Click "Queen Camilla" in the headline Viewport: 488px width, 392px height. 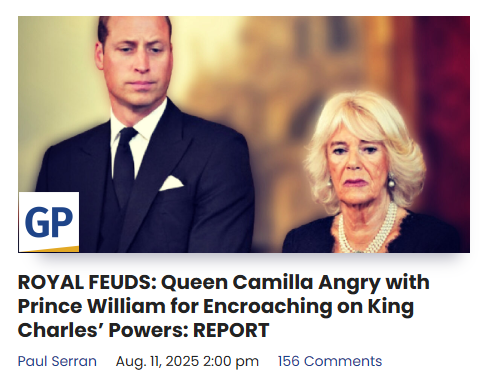point(237,282)
